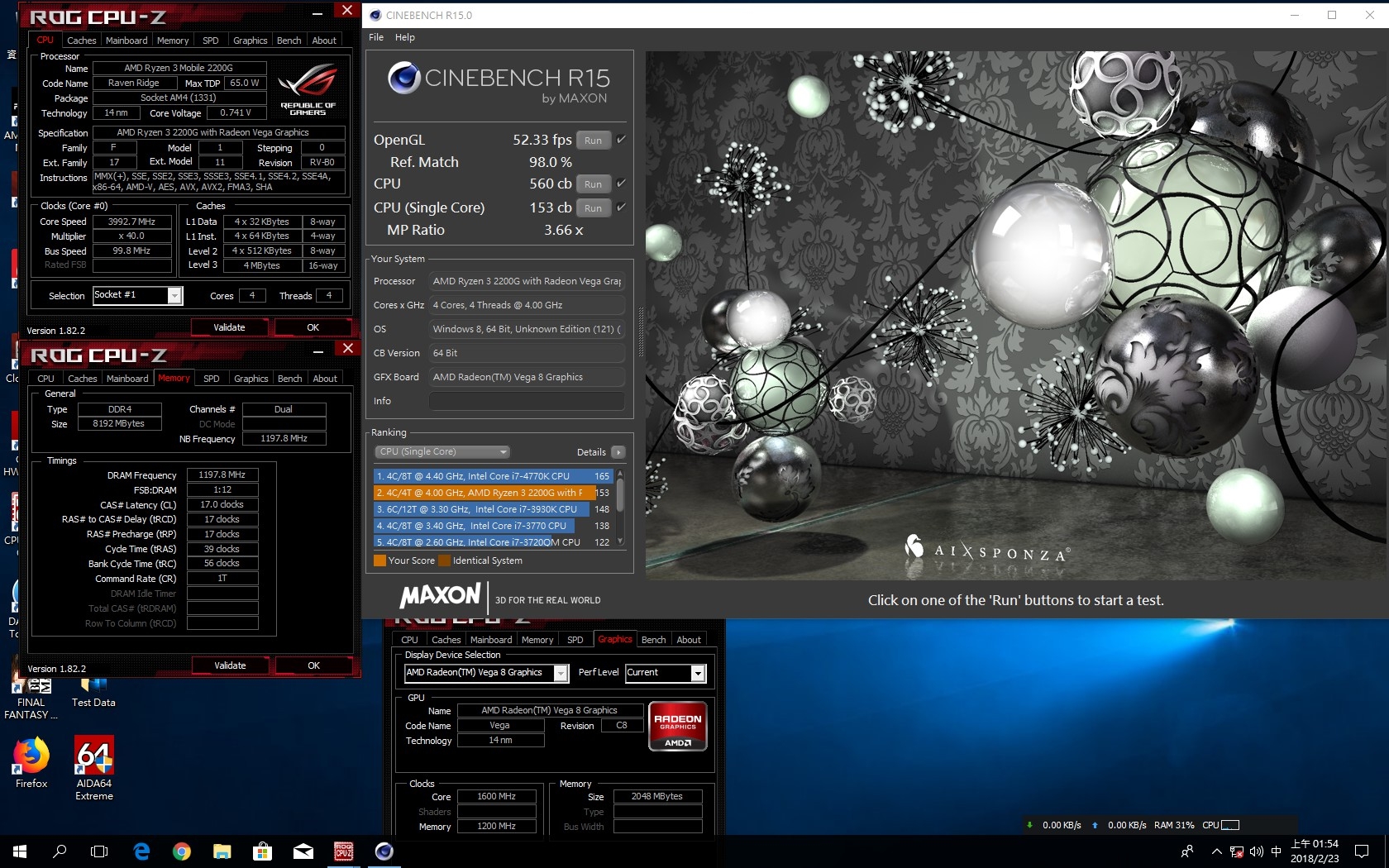Click the Cinebench panel splitter handle
1389x868 pixels.
(640, 332)
